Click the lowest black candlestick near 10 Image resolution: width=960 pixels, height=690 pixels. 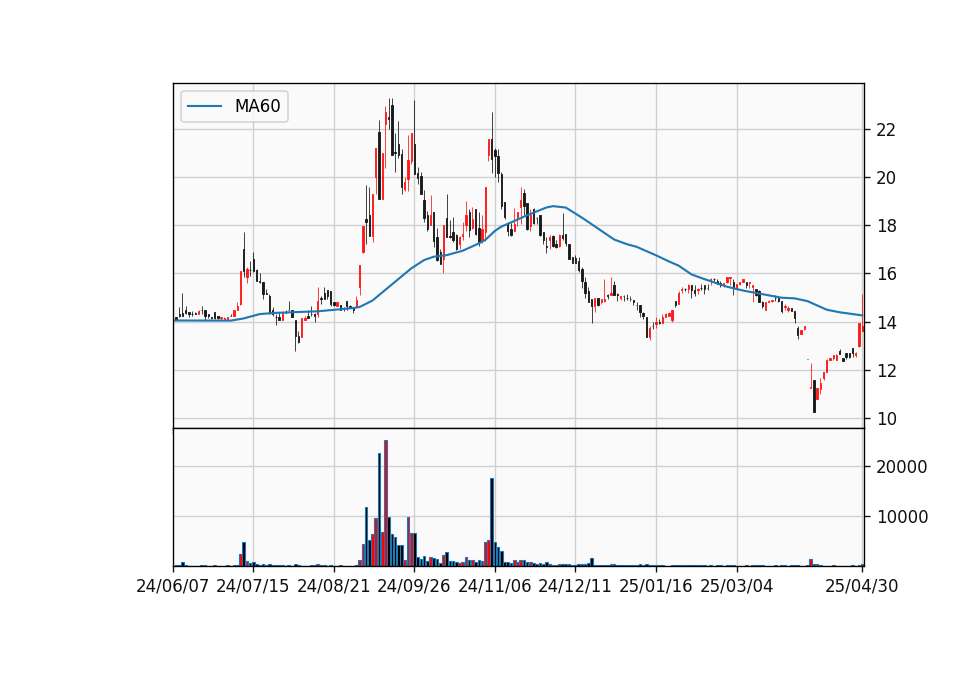tap(814, 396)
